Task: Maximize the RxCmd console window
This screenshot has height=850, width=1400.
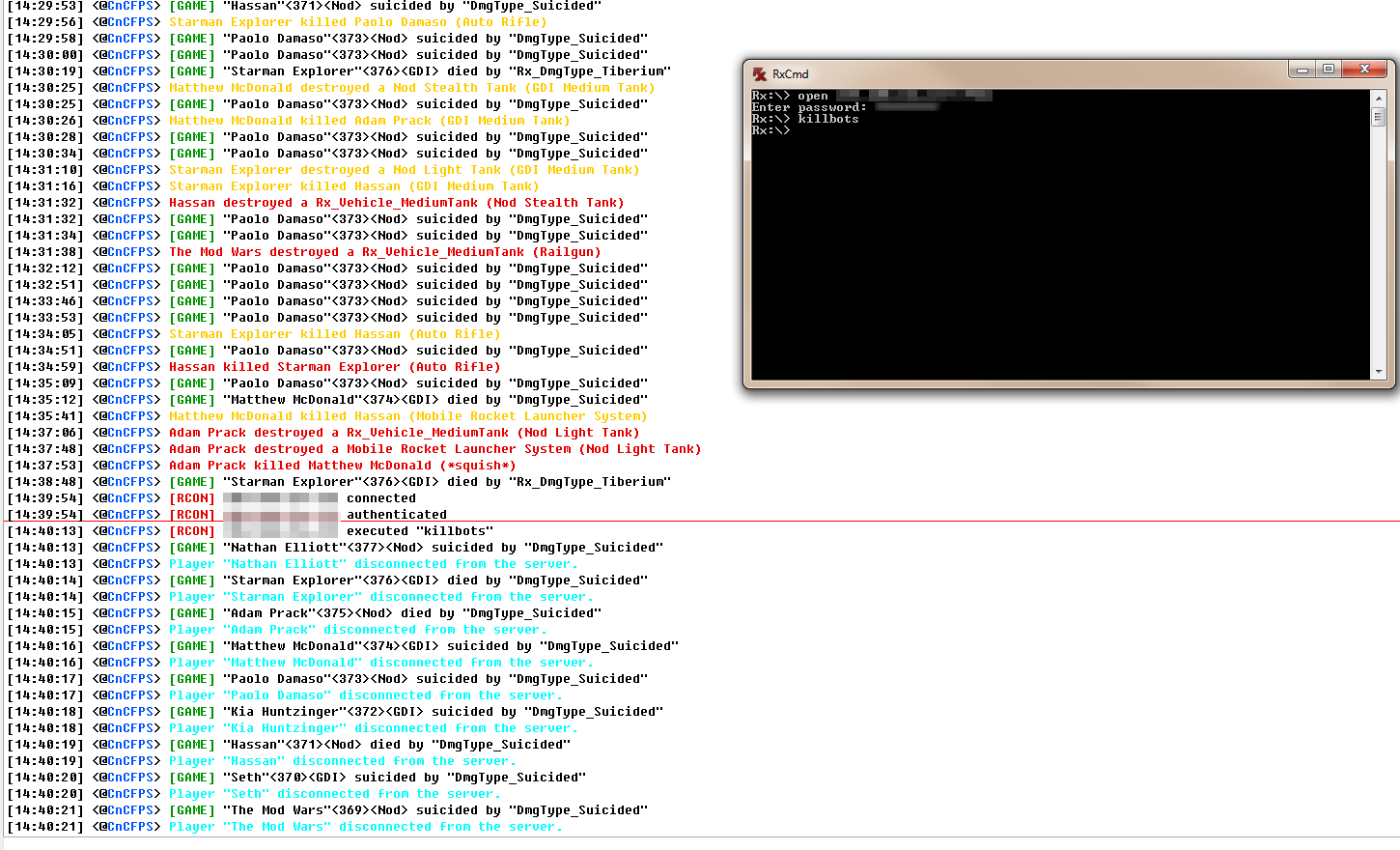Action: 1329,70
